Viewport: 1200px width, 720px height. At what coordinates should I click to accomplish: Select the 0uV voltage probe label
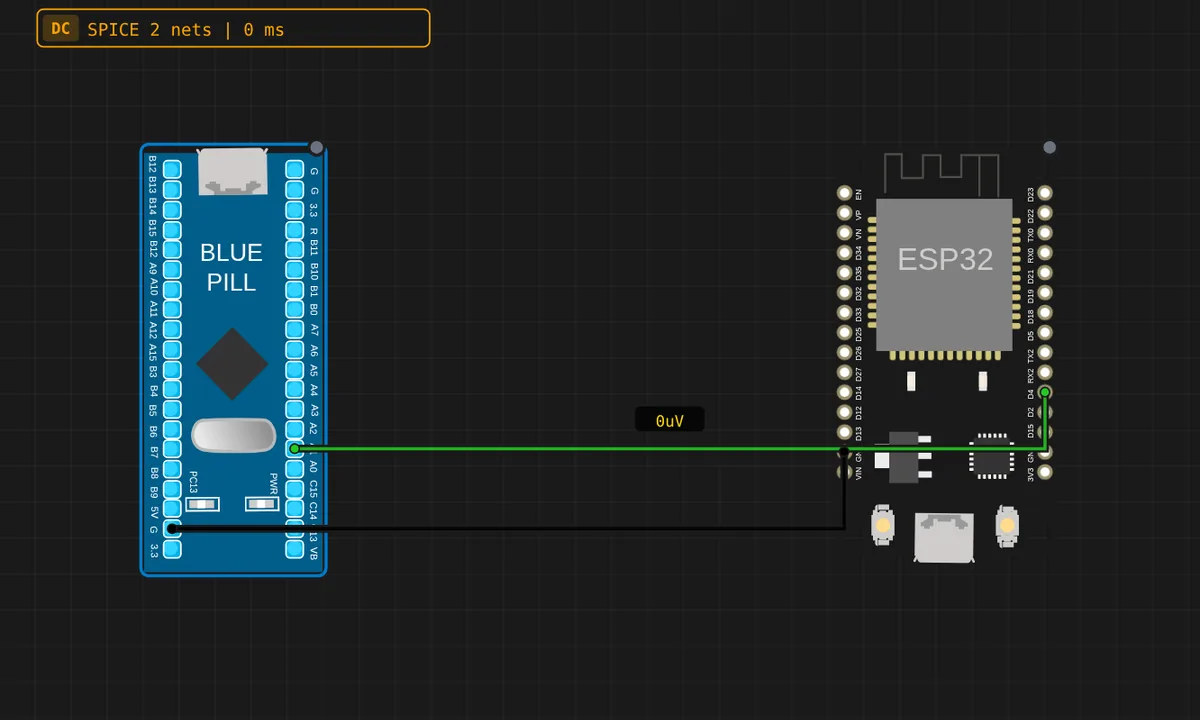tap(670, 421)
